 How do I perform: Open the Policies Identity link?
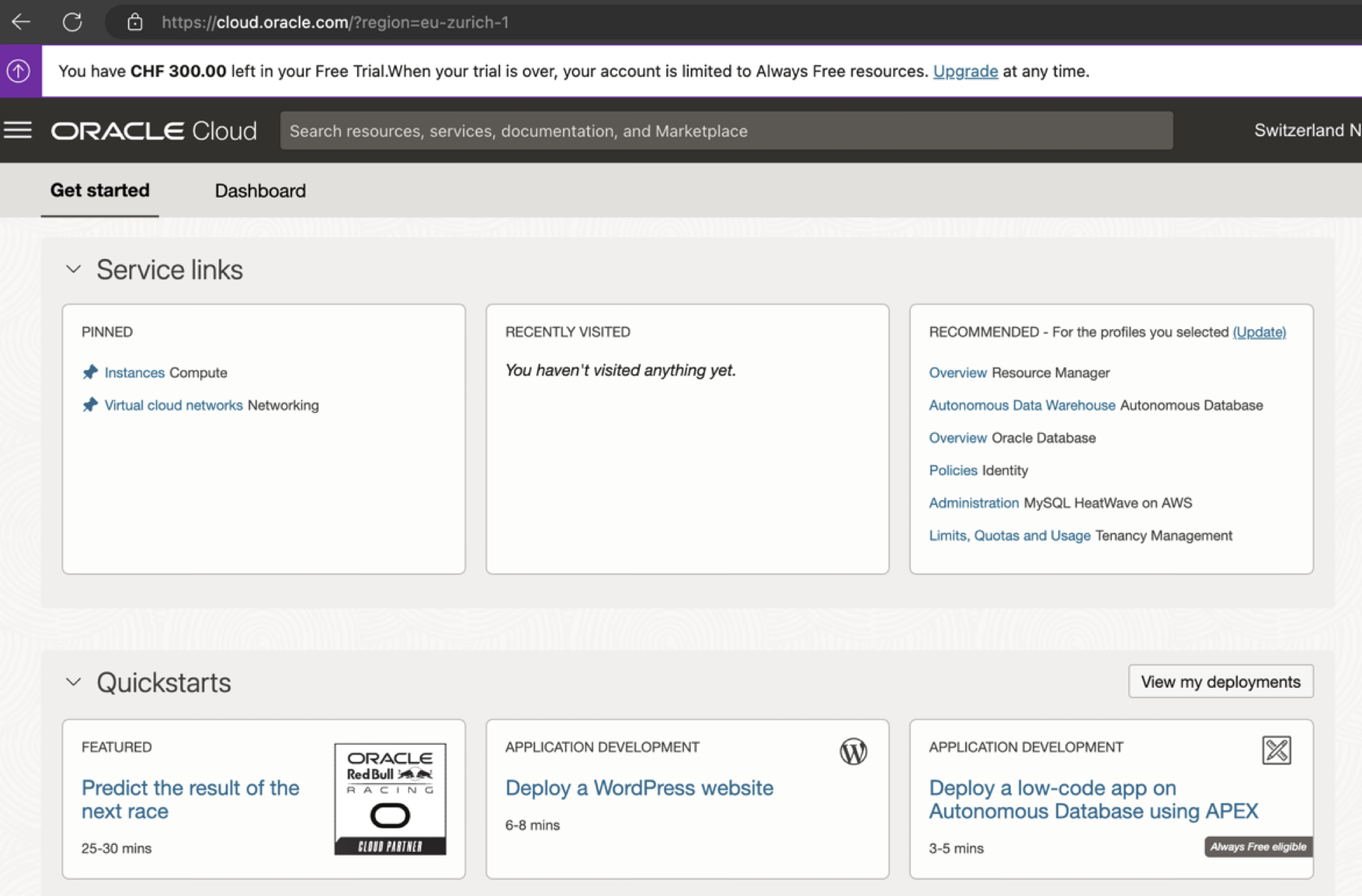point(953,470)
